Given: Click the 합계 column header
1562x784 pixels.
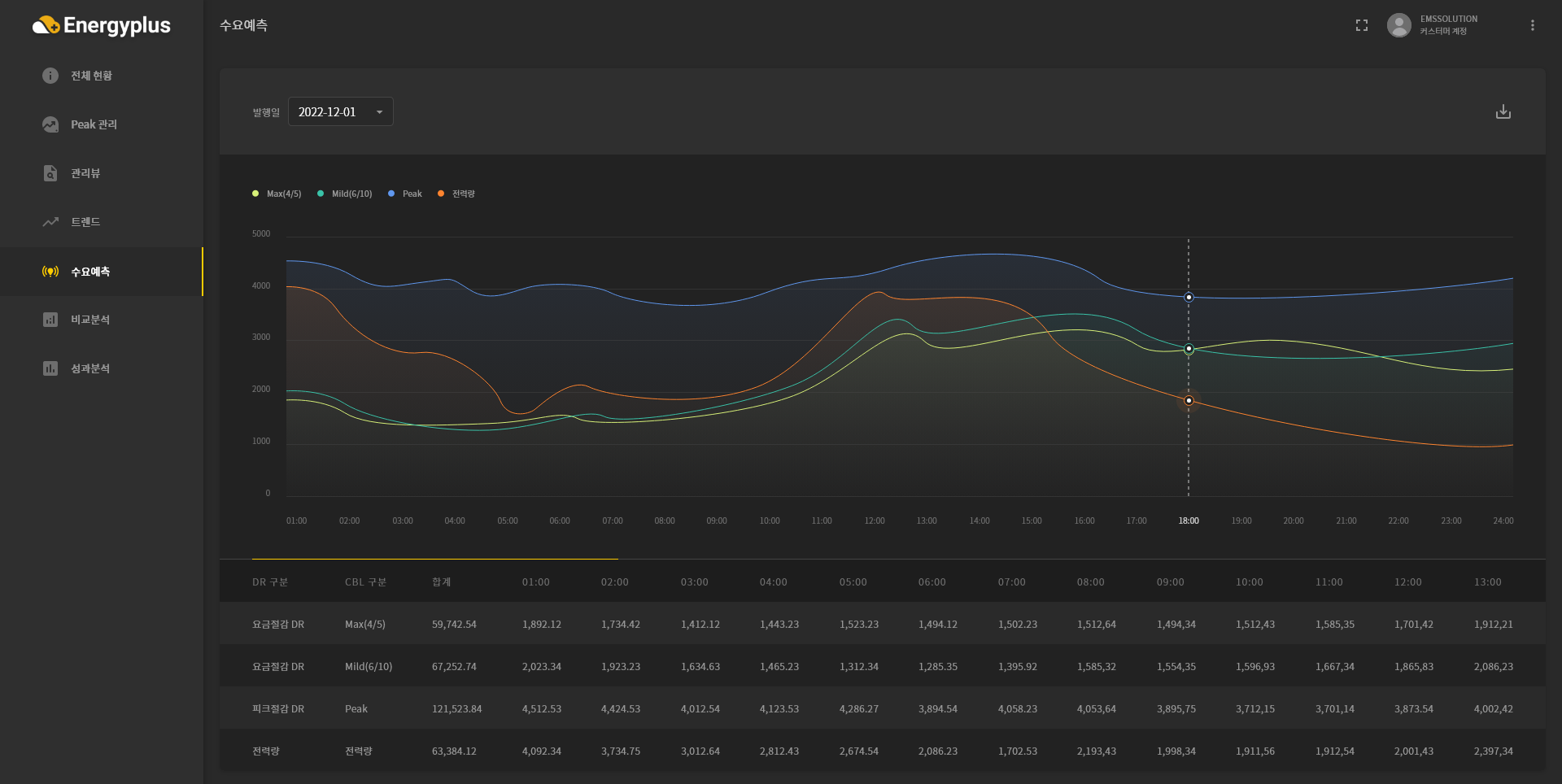Looking at the screenshot, I should click(442, 582).
